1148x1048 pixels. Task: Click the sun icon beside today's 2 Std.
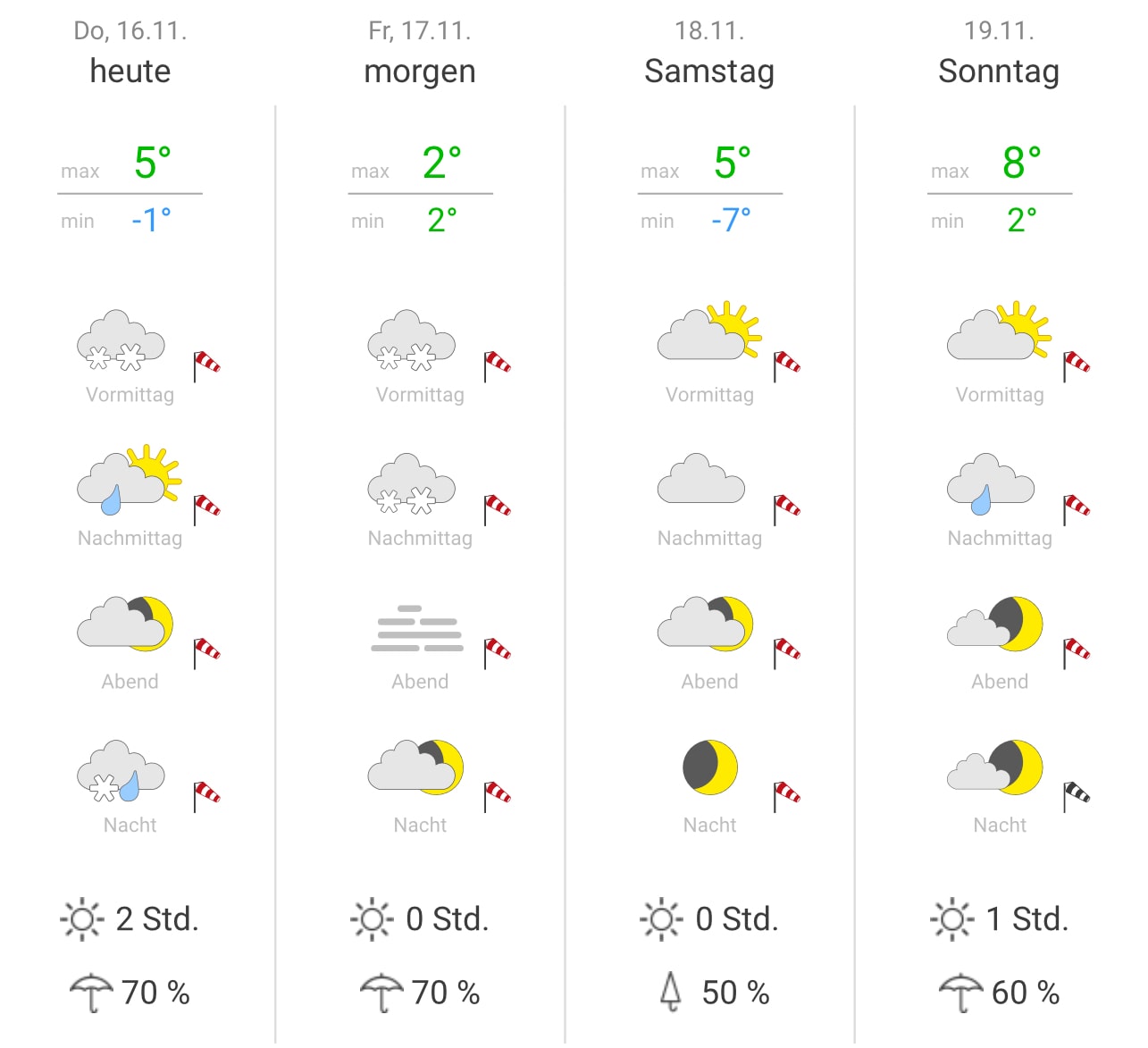82,919
